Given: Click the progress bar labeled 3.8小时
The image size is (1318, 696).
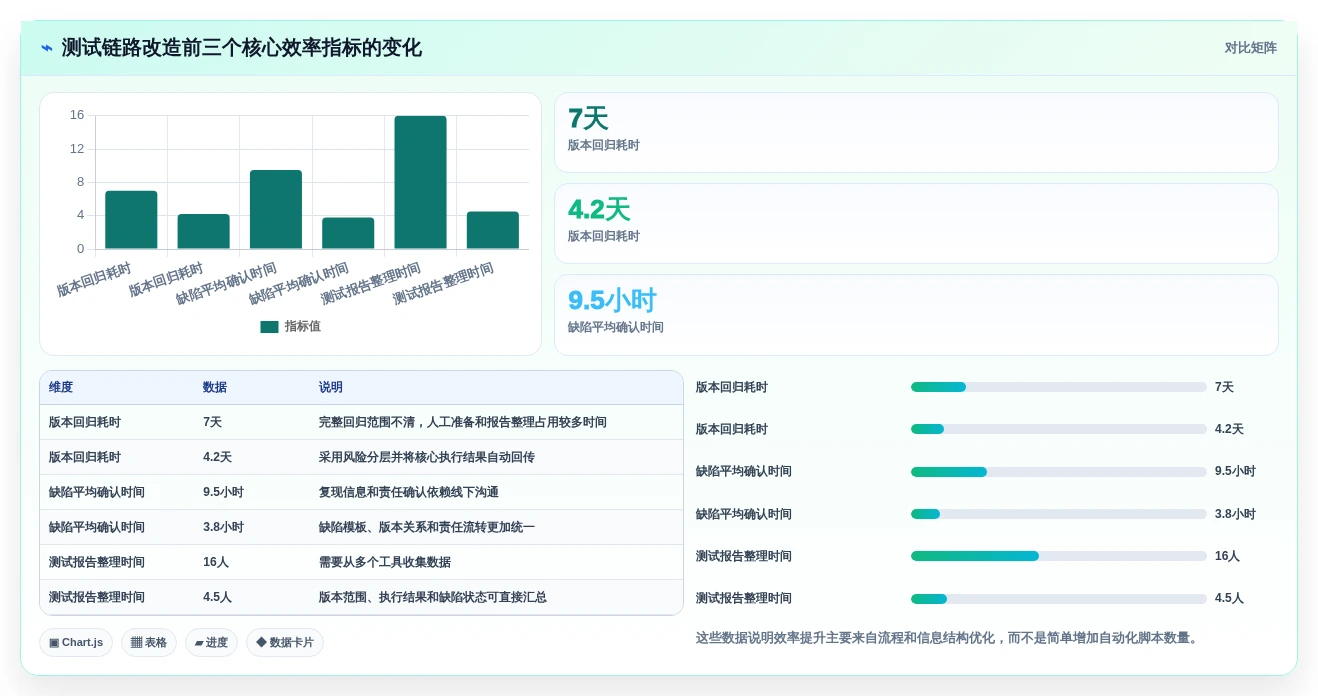Looking at the screenshot, I should click(1058, 514).
